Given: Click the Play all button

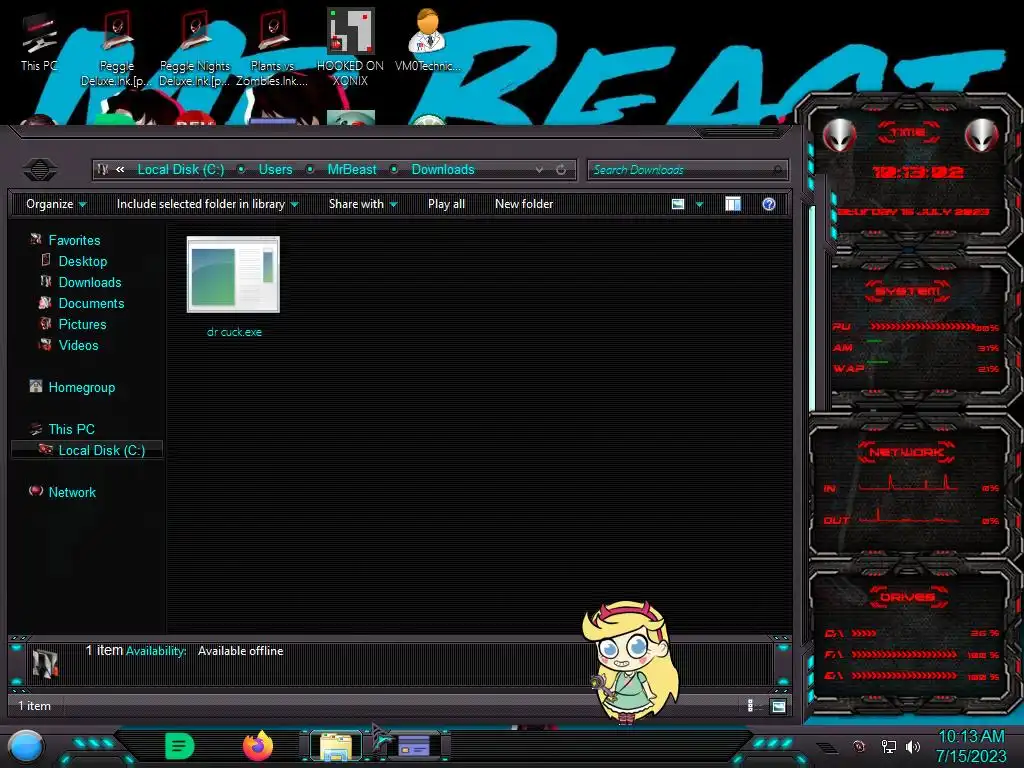Looking at the screenshot, I should pos(447,204).
